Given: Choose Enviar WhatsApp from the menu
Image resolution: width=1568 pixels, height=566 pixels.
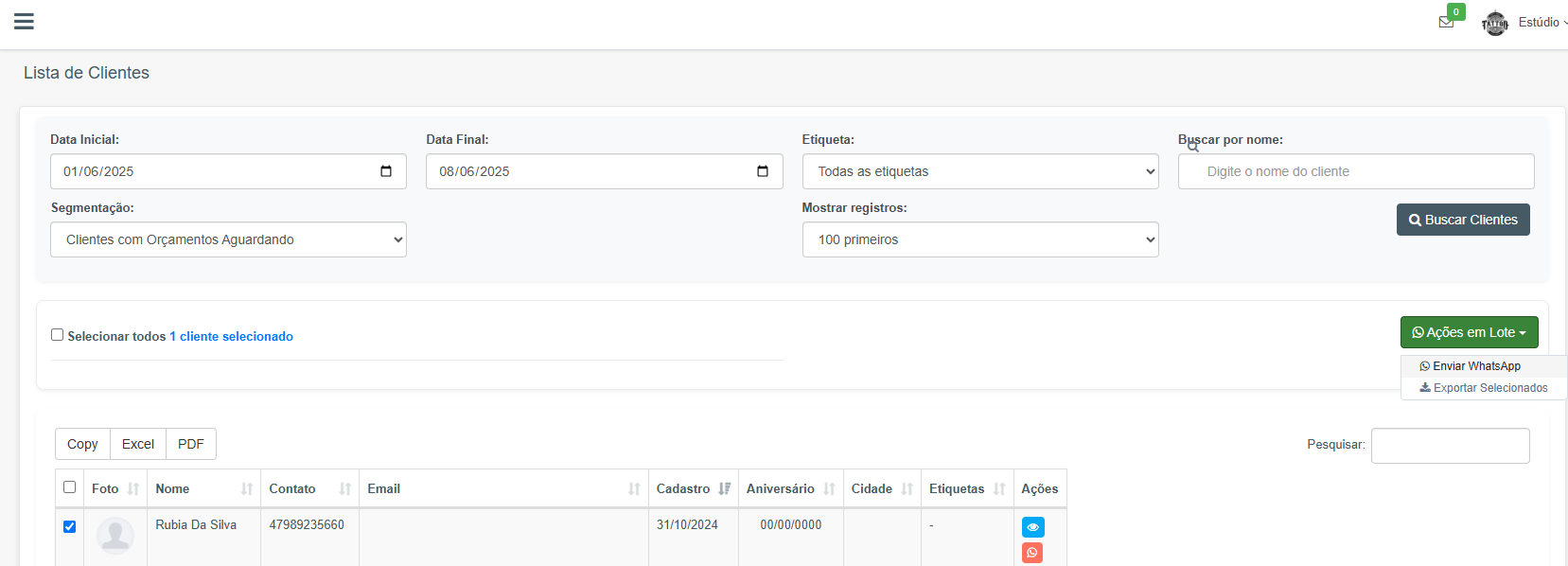Looking at the screenshot, I should [x=1475, y=366].
